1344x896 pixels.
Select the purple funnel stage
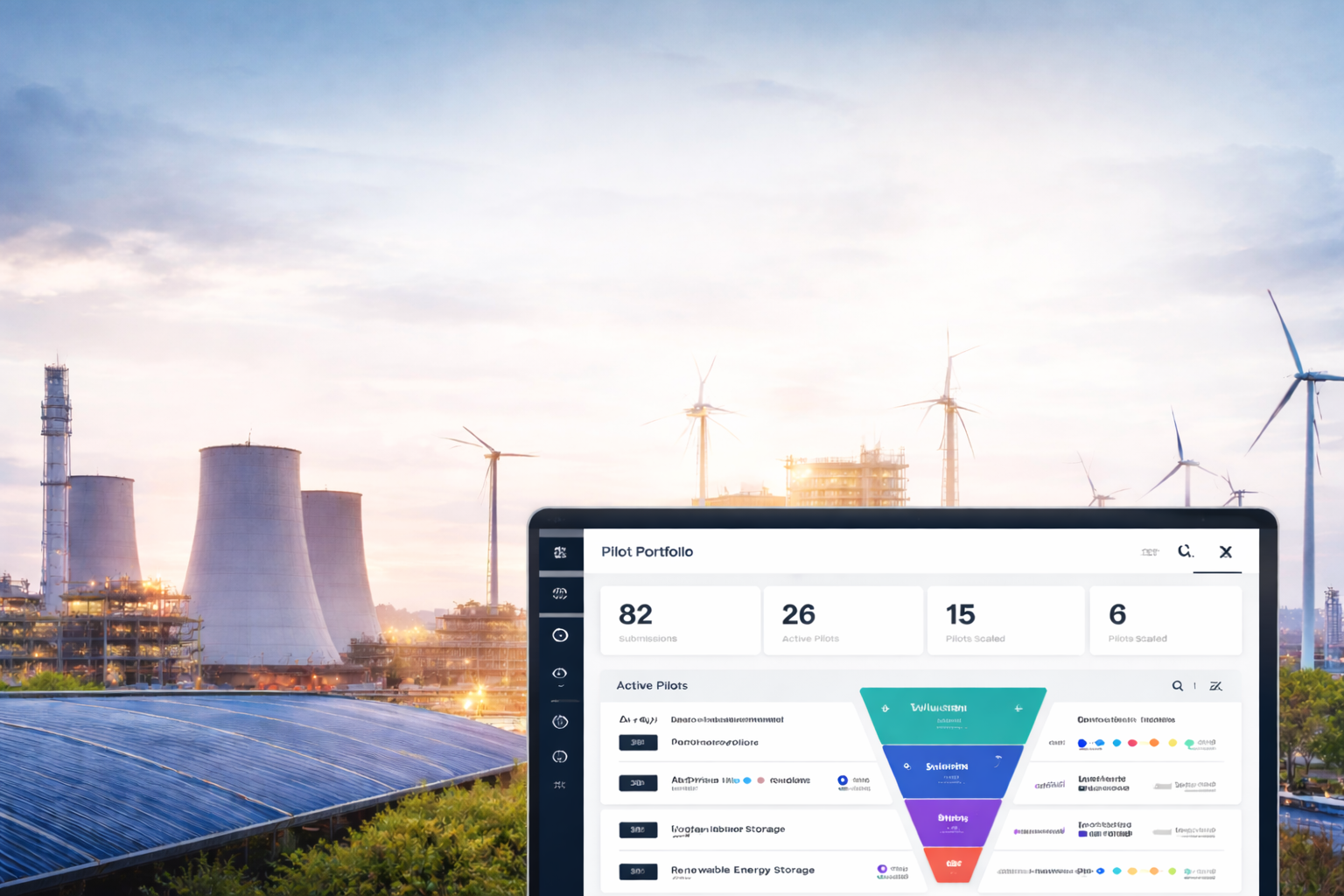point(953,822)
